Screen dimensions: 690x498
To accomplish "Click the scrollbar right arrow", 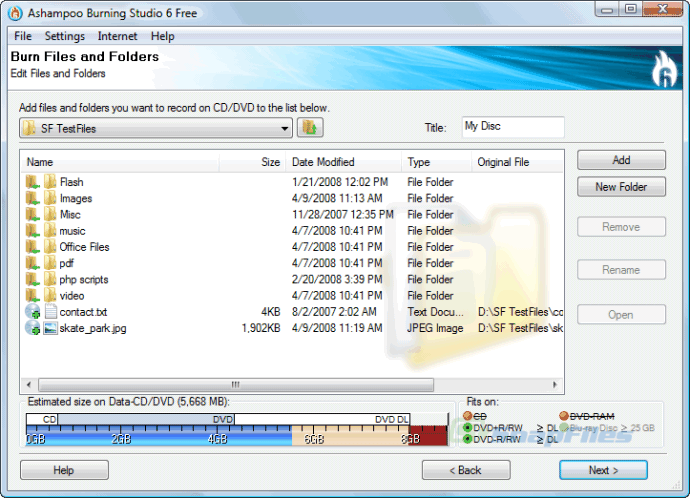I will (555, 385).
